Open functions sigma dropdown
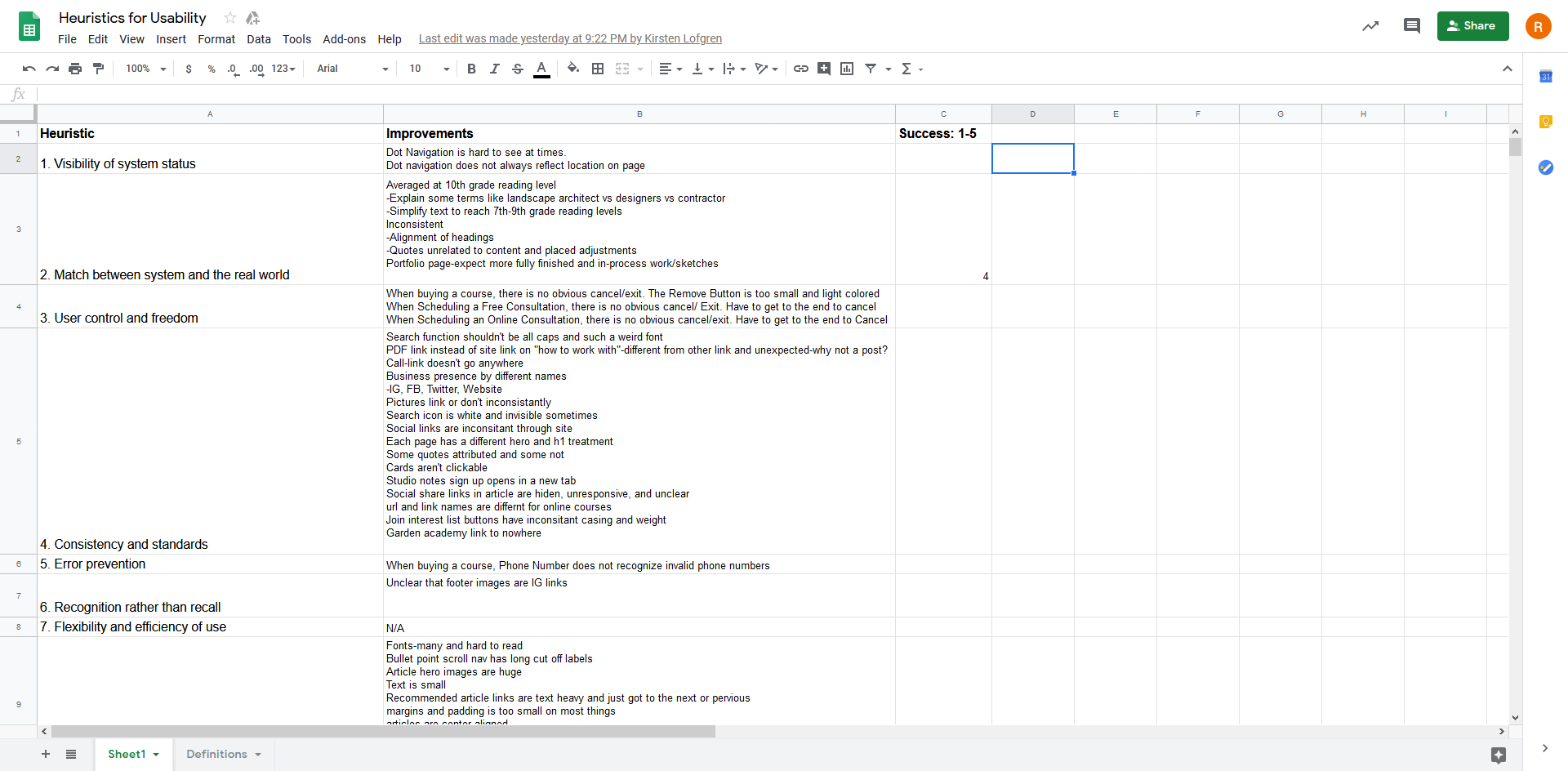 point(911,69)
